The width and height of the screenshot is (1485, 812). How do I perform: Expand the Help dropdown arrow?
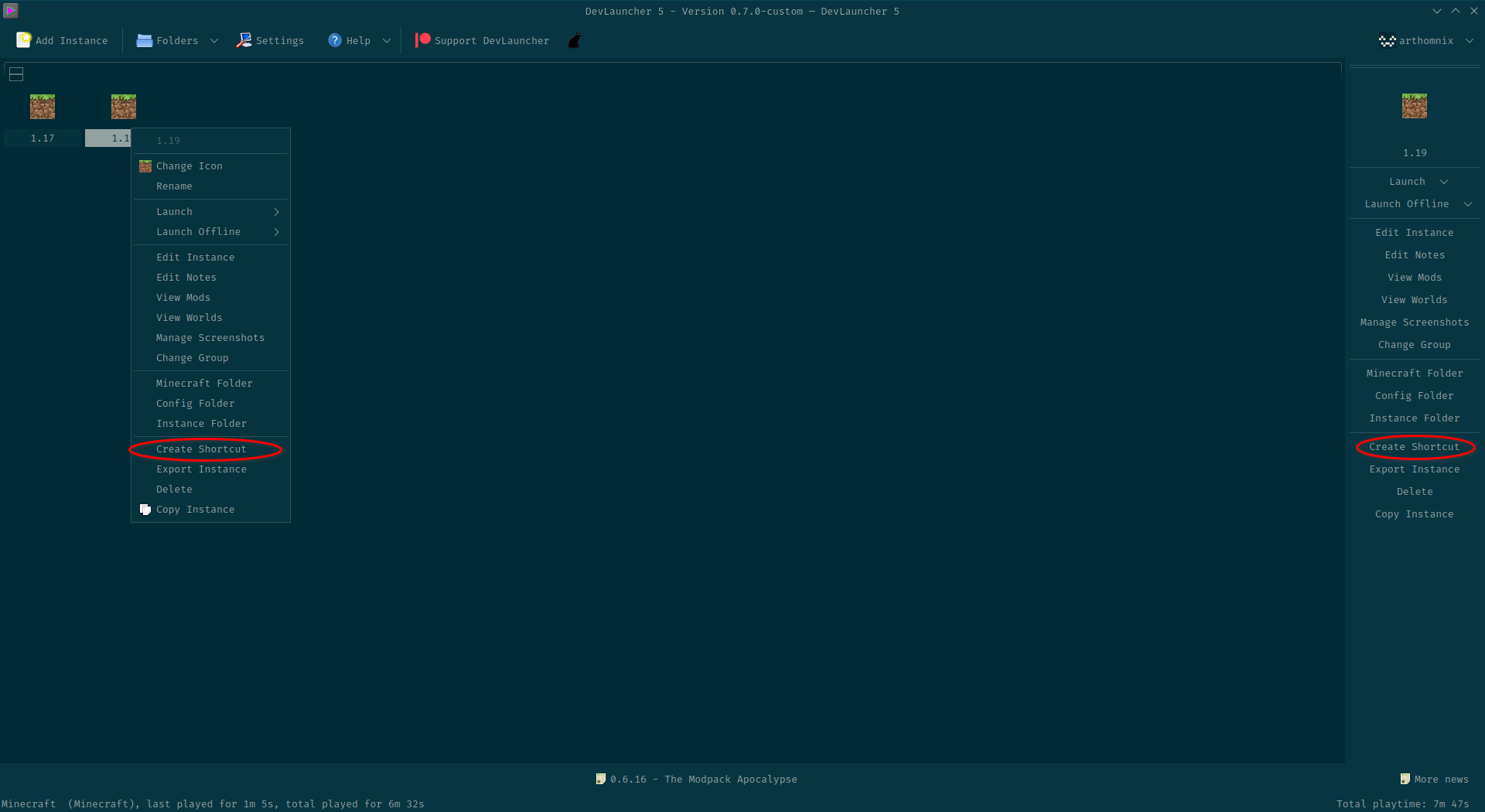point(387,40)
